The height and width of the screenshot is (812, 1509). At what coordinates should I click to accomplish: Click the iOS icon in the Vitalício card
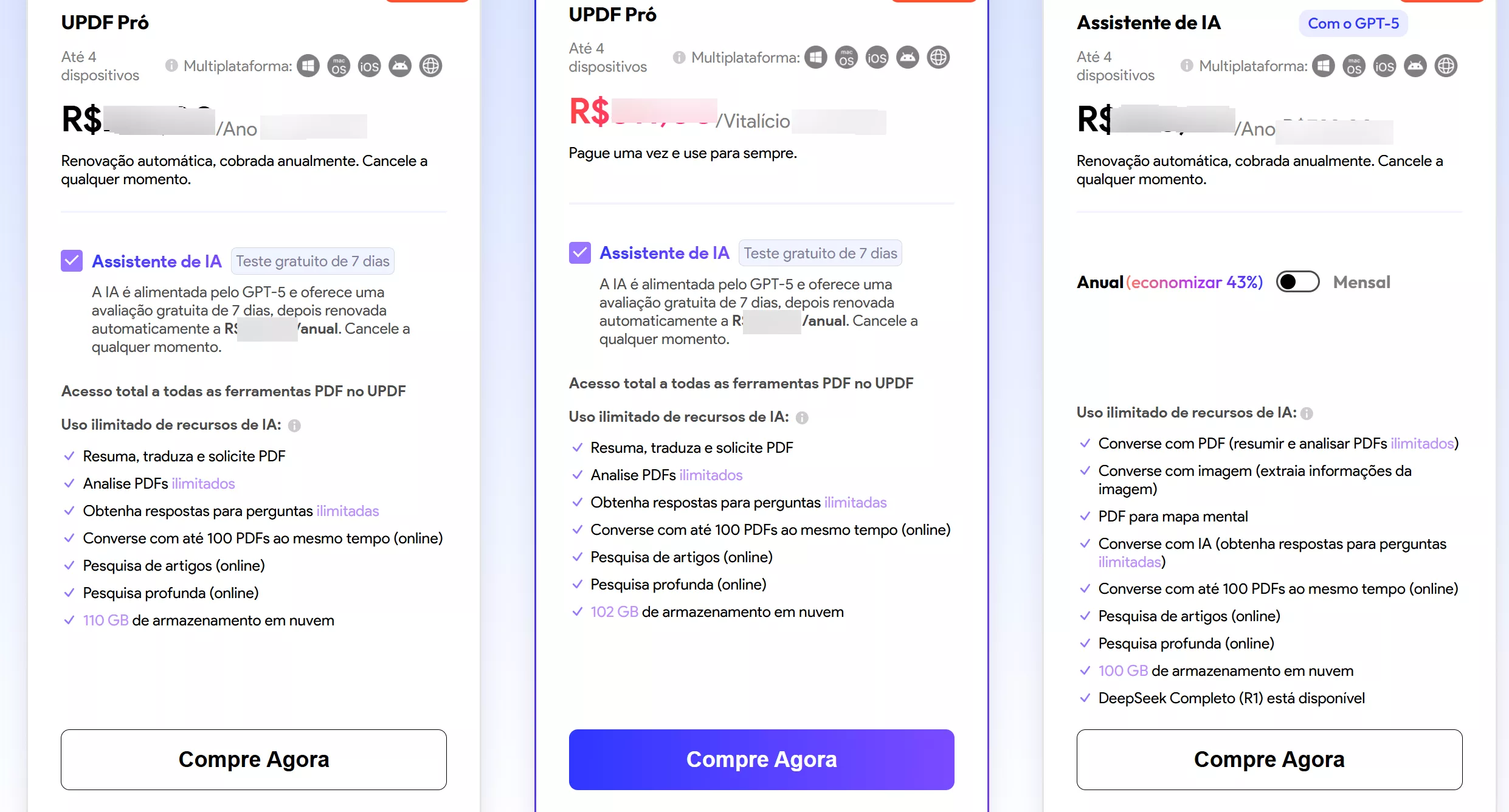tap(877, 58)
